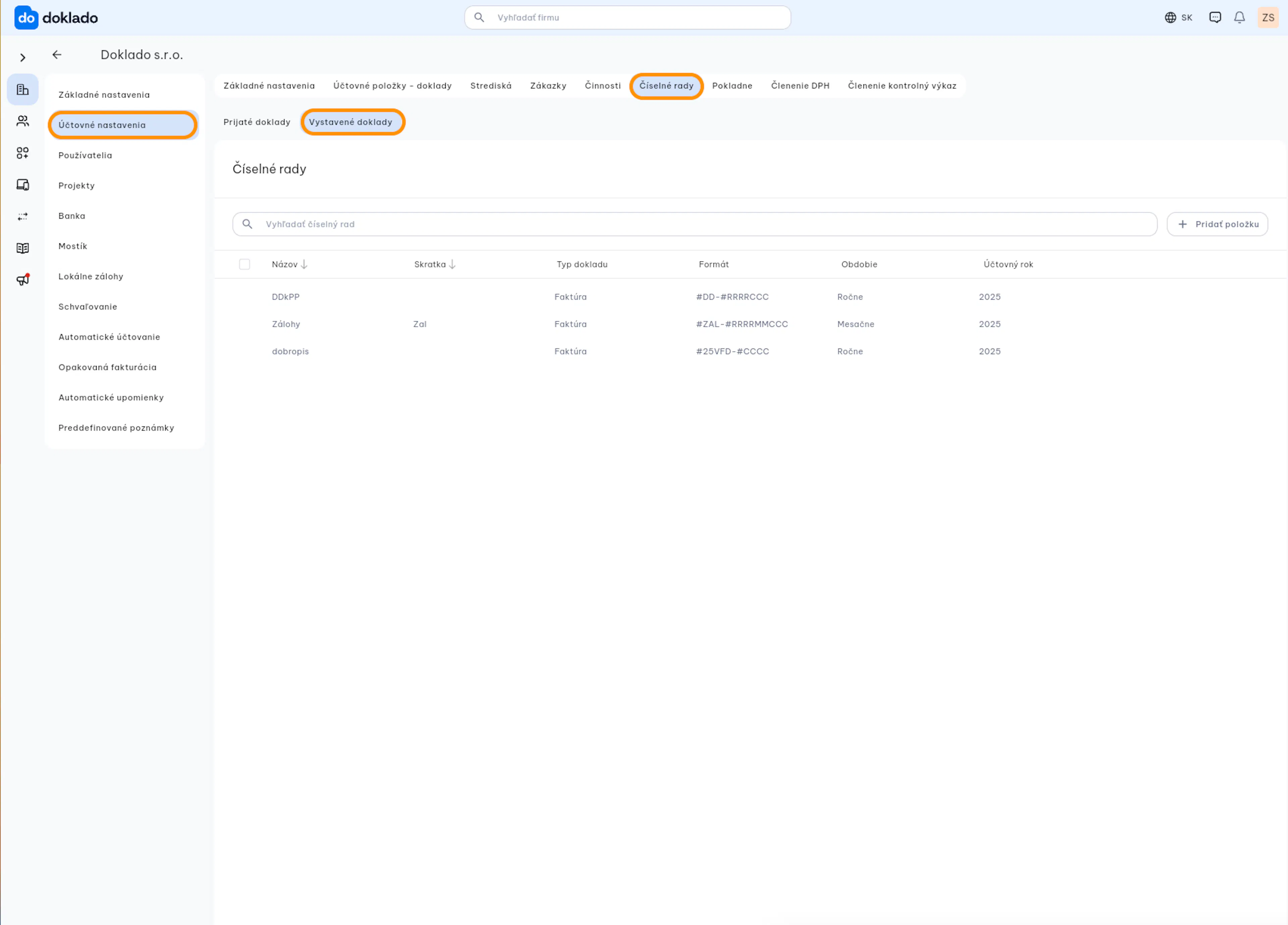Open the Členenie kontrolný výkaz tab
The height and width of the screenshot is (925, 1288).
click(902, 86)
